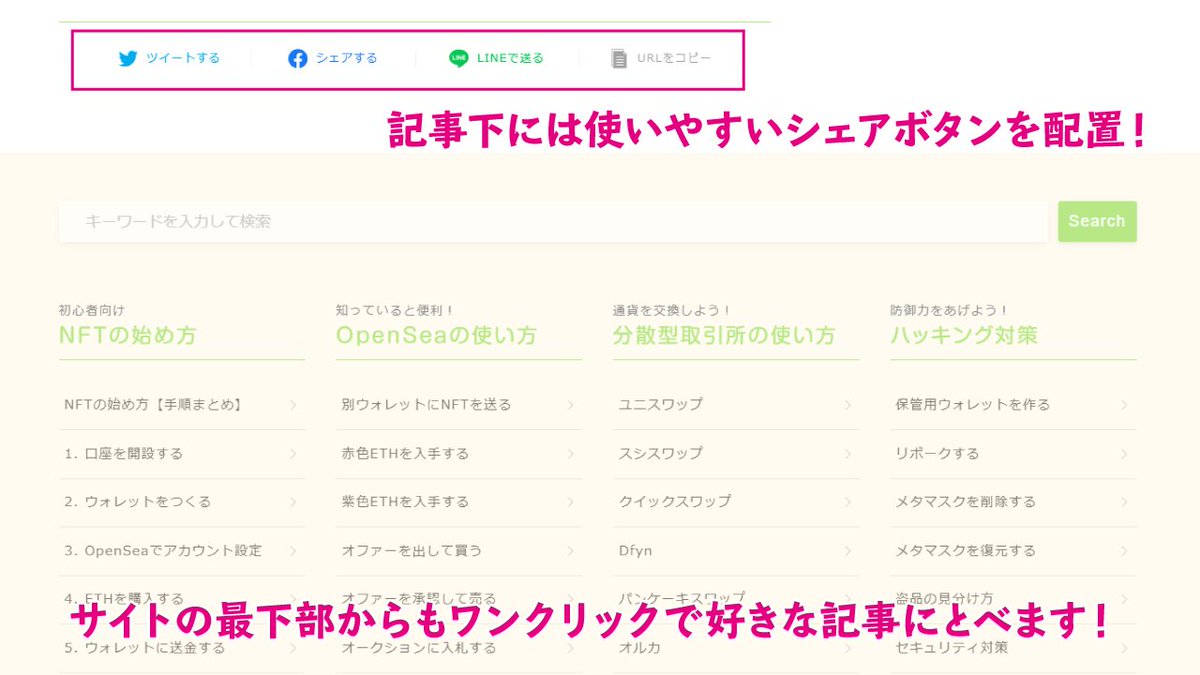Open the ユニスワップ guide link
The width and height of the screenshot is (1200, 675).
[660, 405]
